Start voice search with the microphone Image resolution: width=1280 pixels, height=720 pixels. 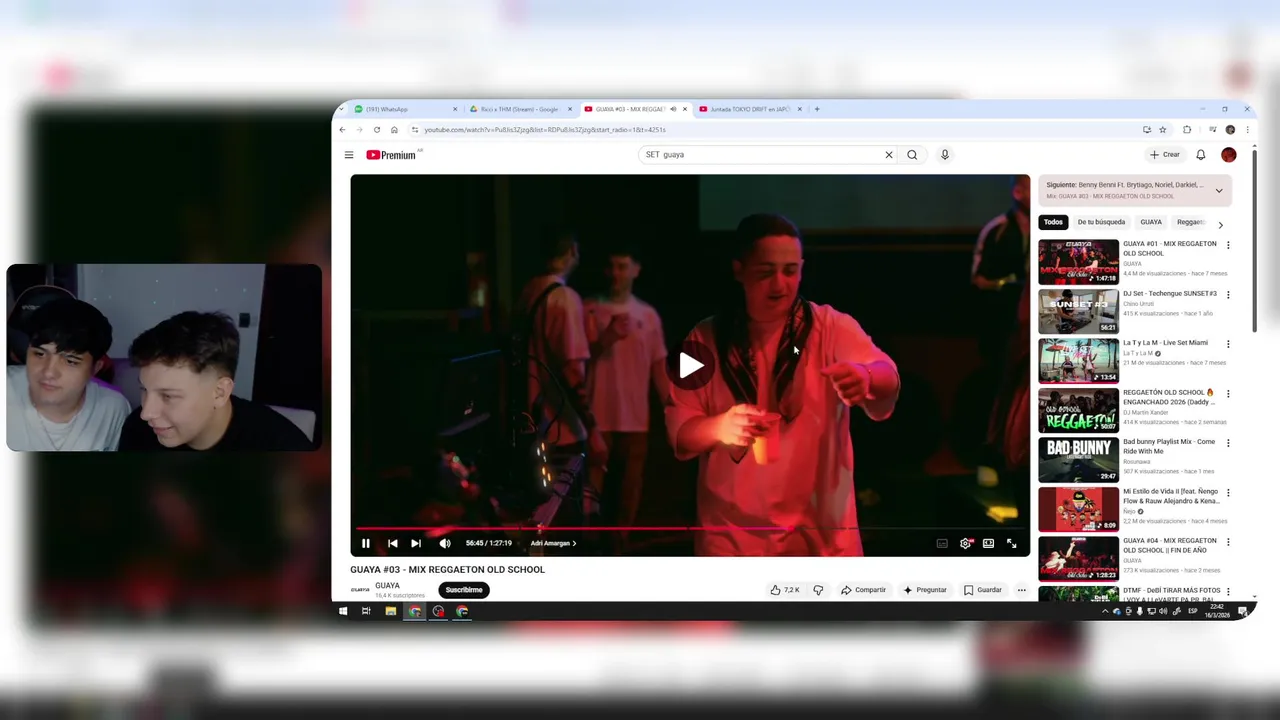944,155
